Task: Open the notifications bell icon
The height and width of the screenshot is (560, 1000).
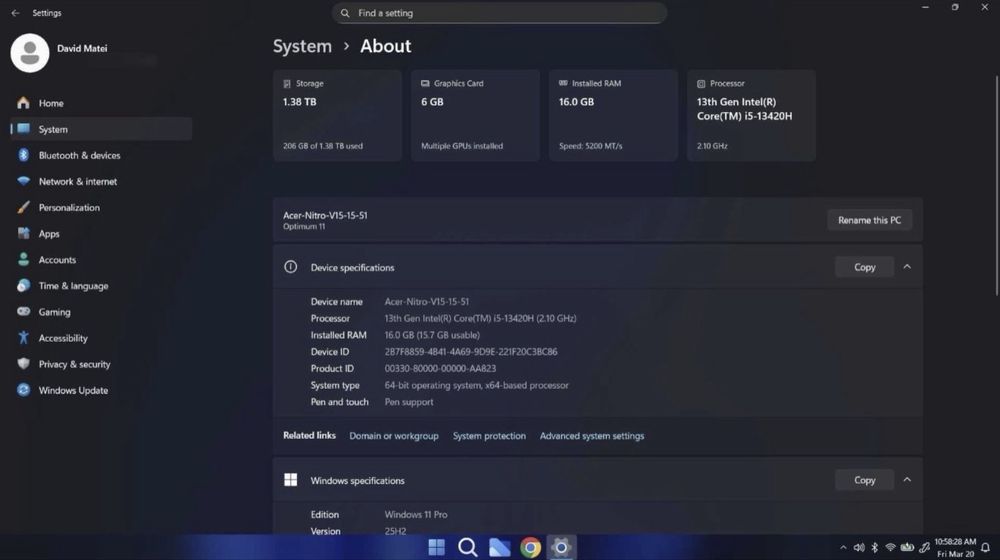Action: click(x=985, y=547)
